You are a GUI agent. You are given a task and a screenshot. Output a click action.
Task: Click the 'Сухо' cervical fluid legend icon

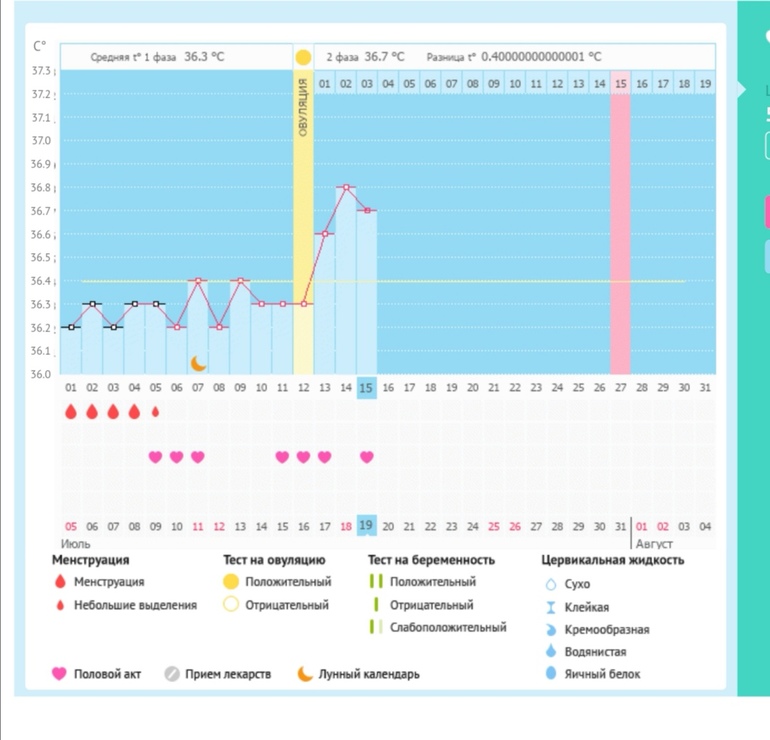click(549, 584)
